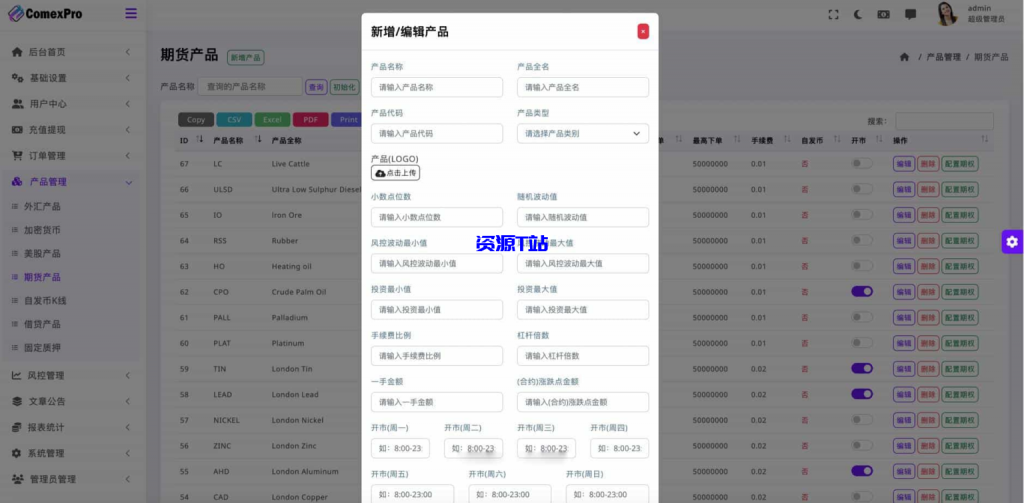Click the 查询 search button
The image size is (1024, 503).
tap(316, 87)
